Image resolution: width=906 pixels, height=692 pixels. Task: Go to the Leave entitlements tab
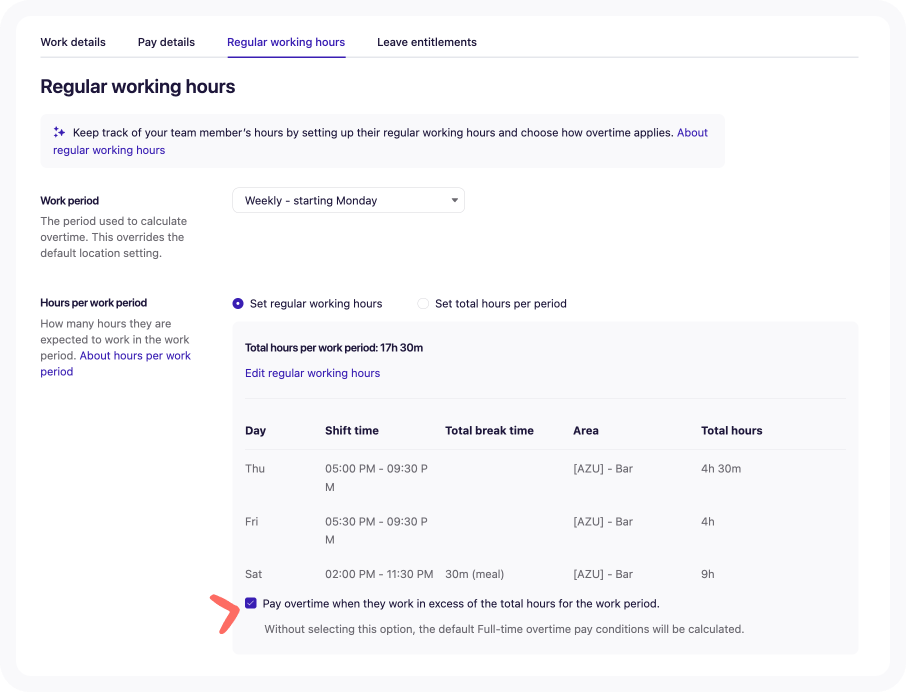(426, 42)
